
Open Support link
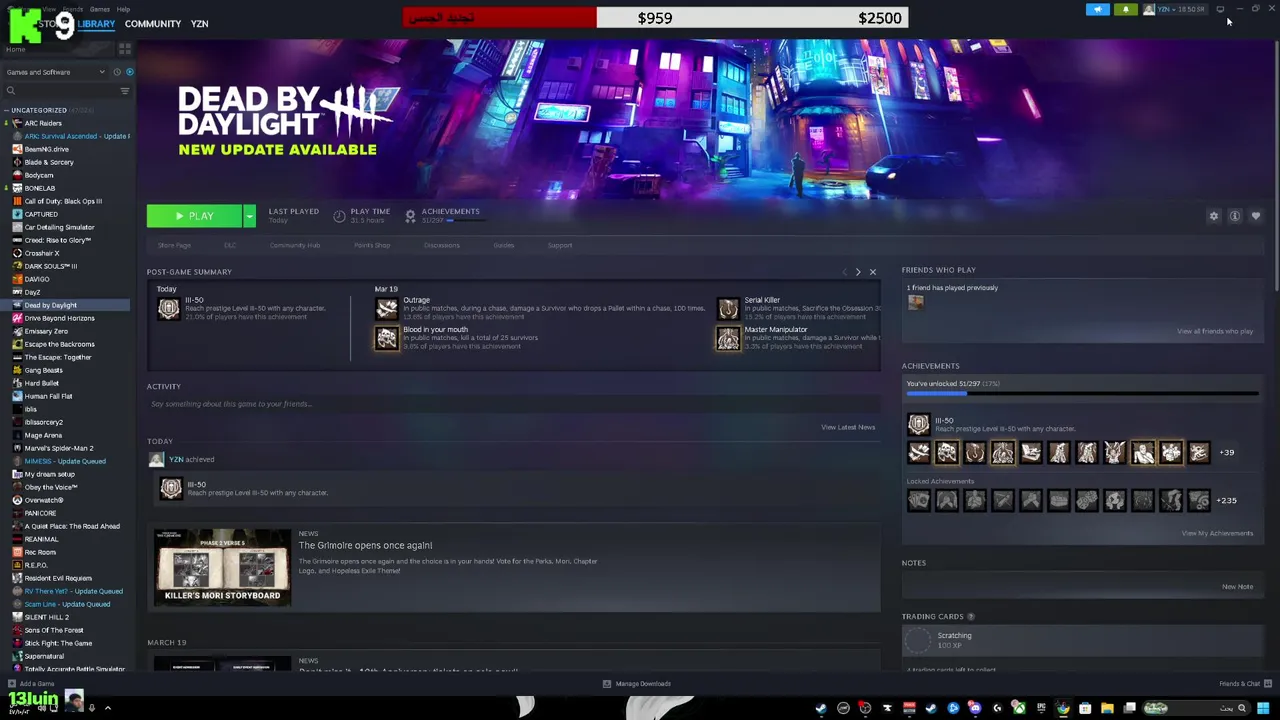[x=560, y=245]
